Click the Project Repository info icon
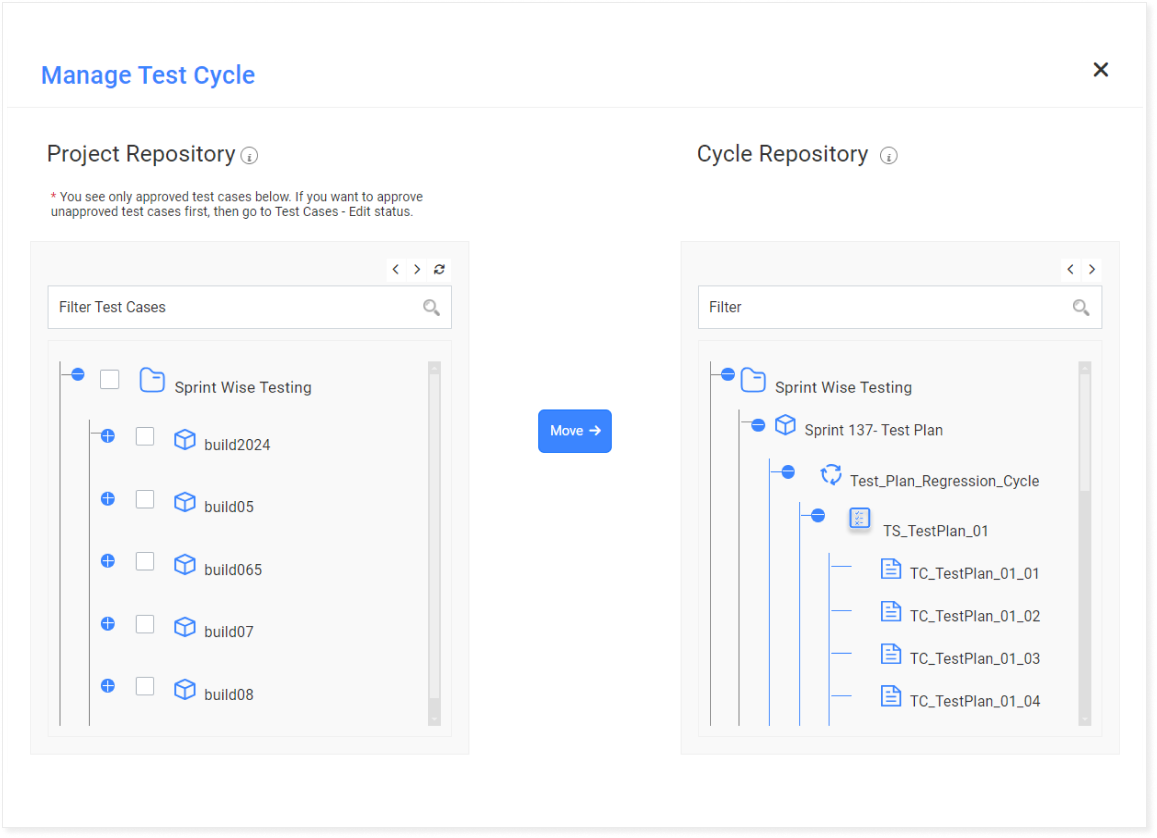Image resolution: width=1157 pixels, height=838 pixels. (250, 156)
